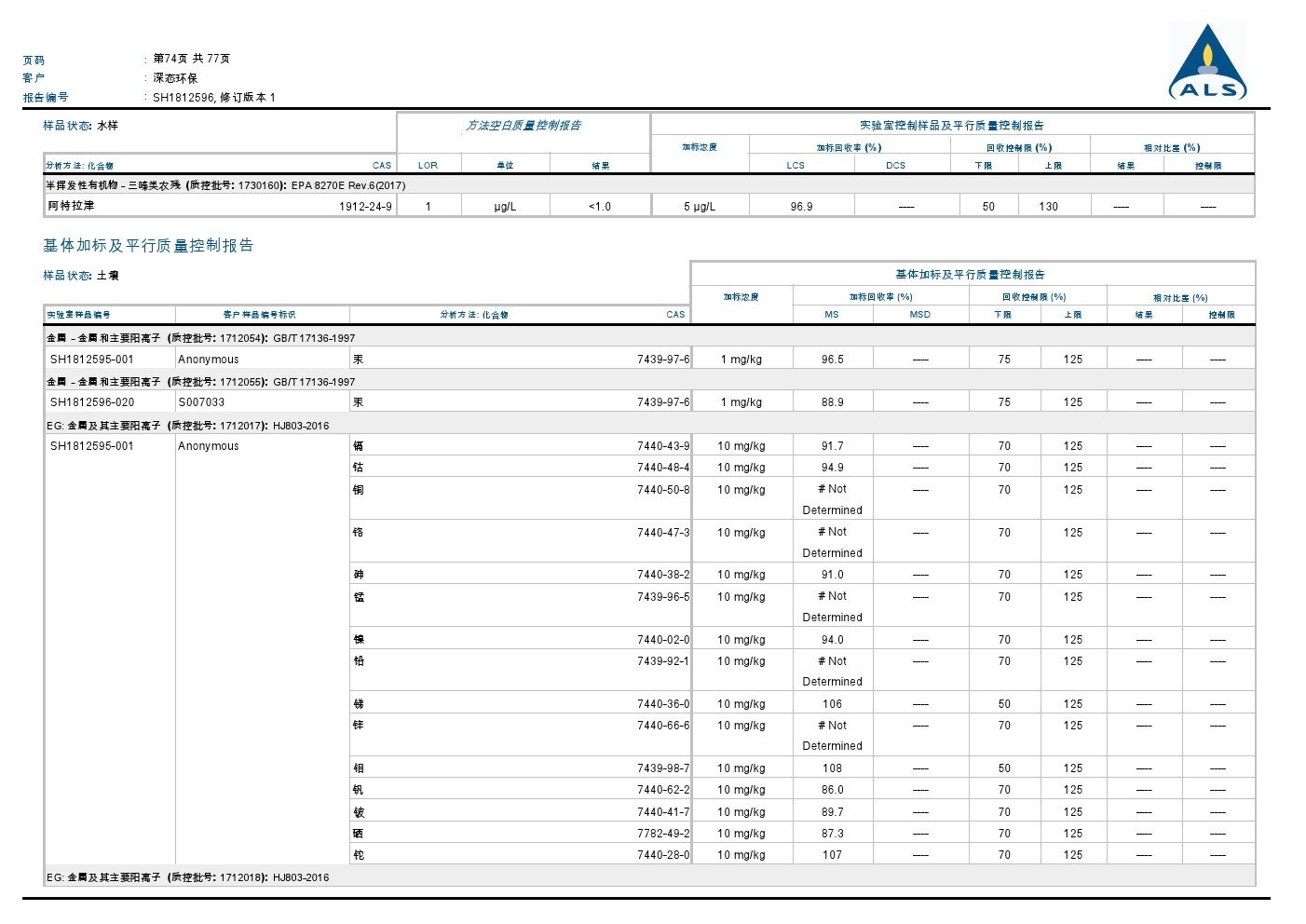
Task: Click the ALS company logo
Action: tap(1207, 63)
